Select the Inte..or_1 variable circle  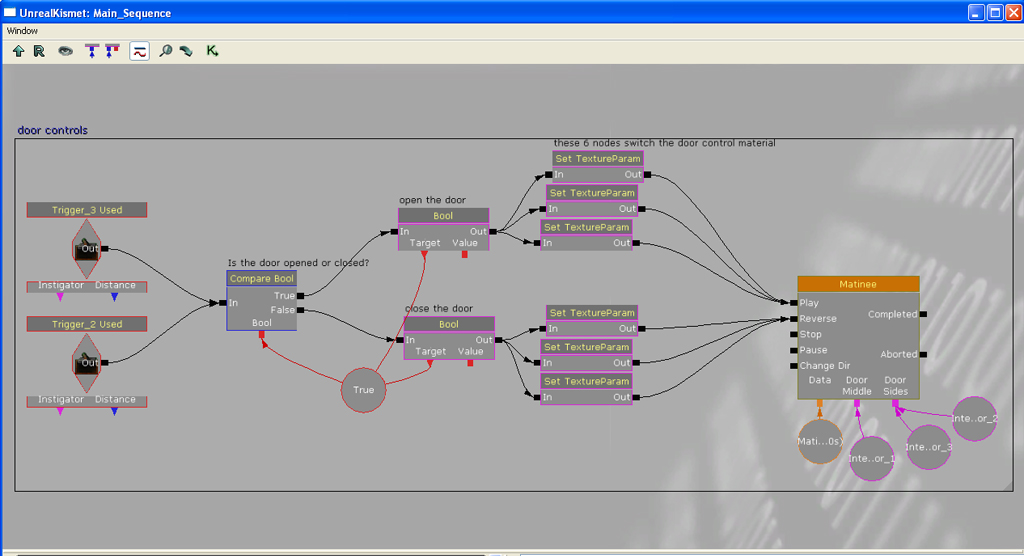871,459
